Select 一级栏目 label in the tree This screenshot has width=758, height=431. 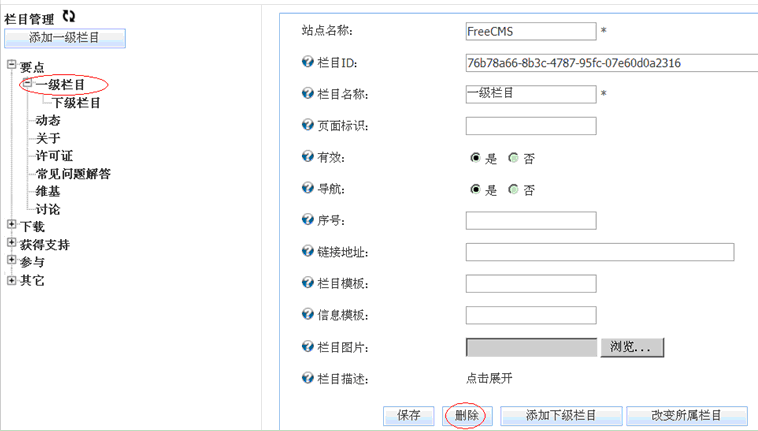pos(60,85)
